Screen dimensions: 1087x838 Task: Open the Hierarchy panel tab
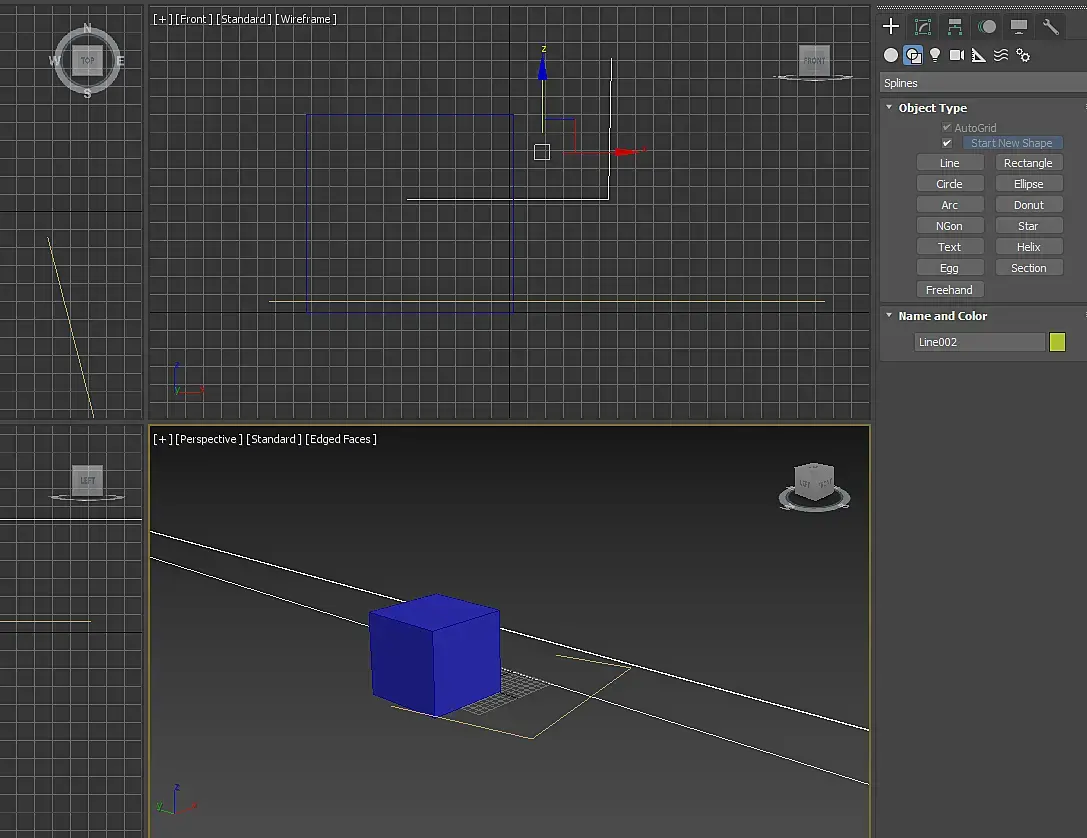pos(955,26)
